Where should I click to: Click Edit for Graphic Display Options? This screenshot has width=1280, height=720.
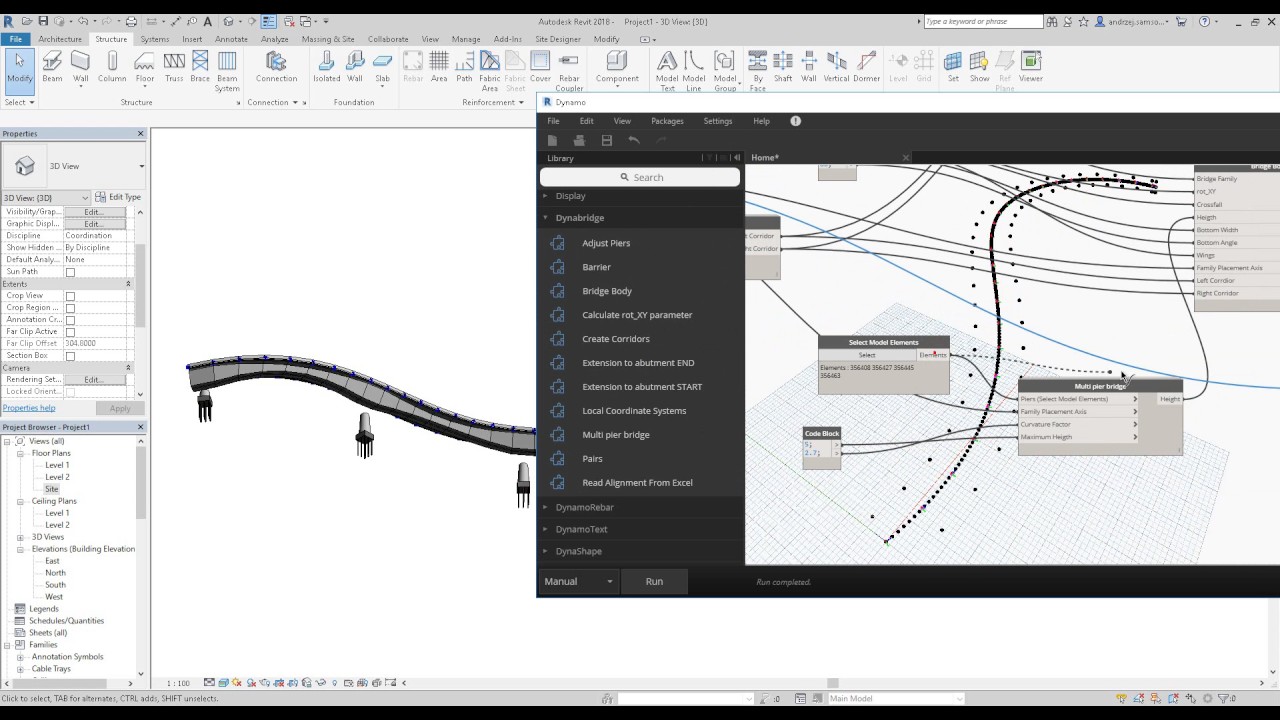pos(95,224)
